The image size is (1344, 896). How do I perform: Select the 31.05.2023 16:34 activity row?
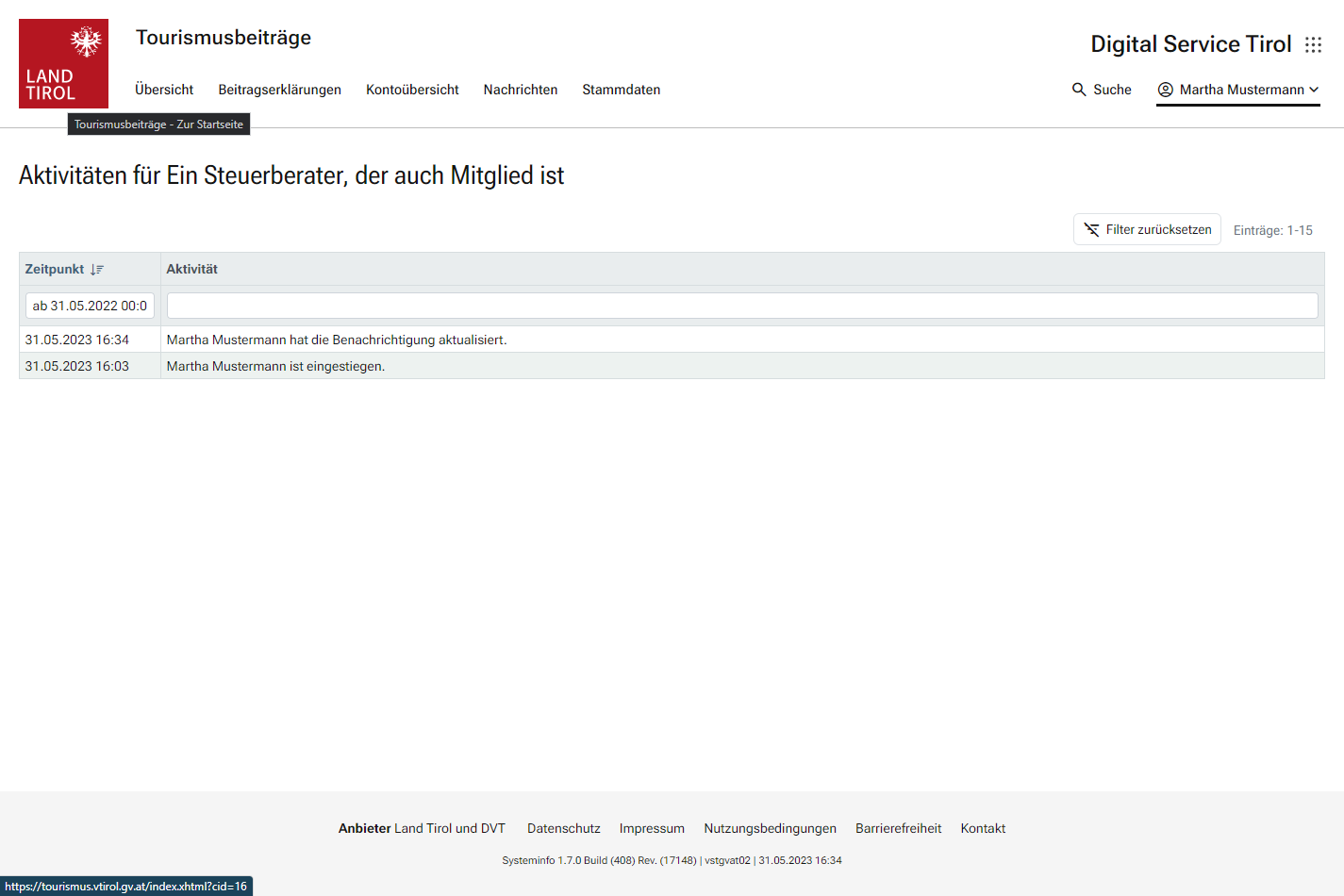[336, 340]
